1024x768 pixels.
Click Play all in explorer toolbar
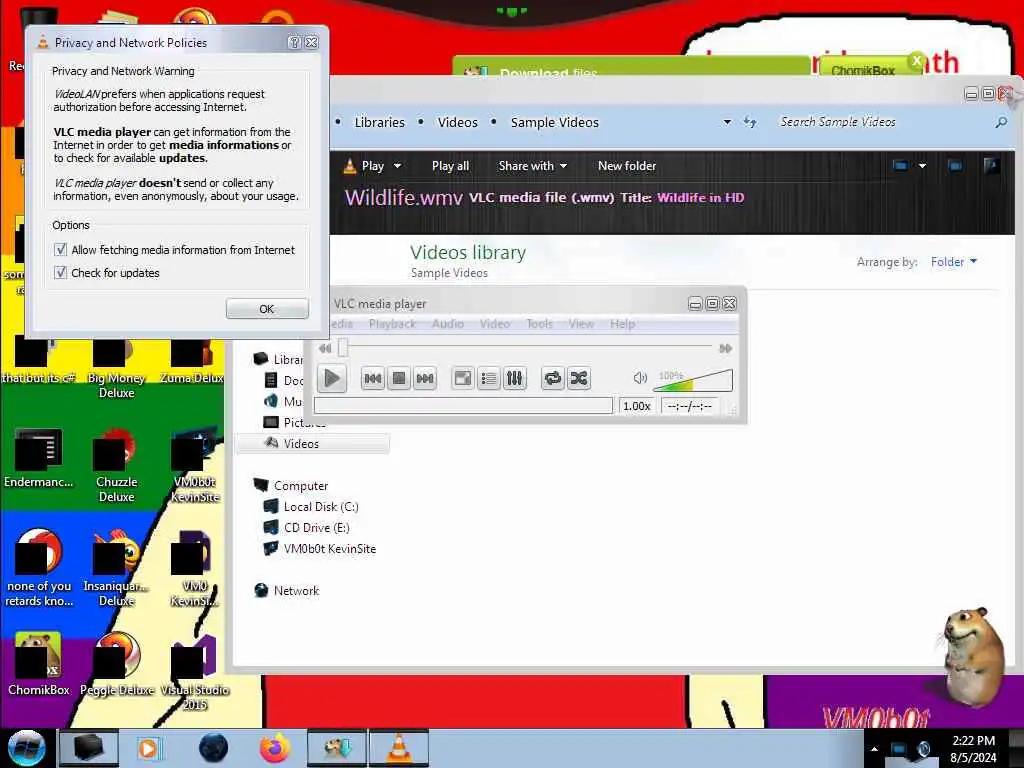coord(450,166)
